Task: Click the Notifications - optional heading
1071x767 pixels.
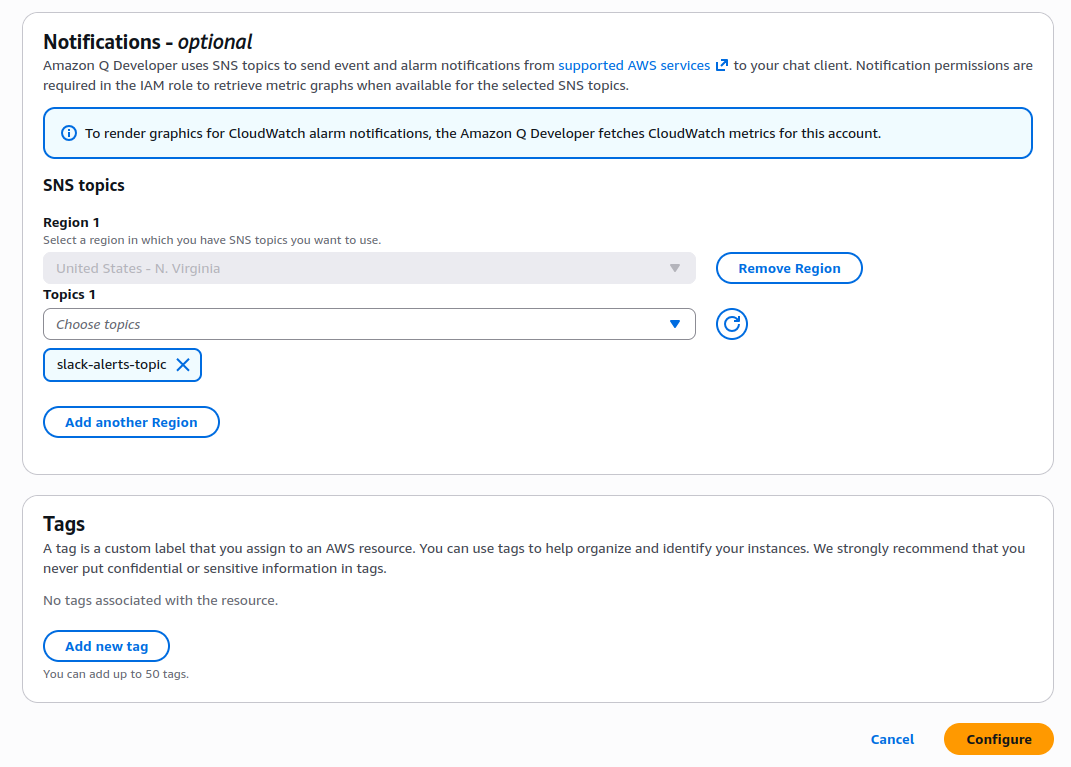Action: click(x=148, y=42)
